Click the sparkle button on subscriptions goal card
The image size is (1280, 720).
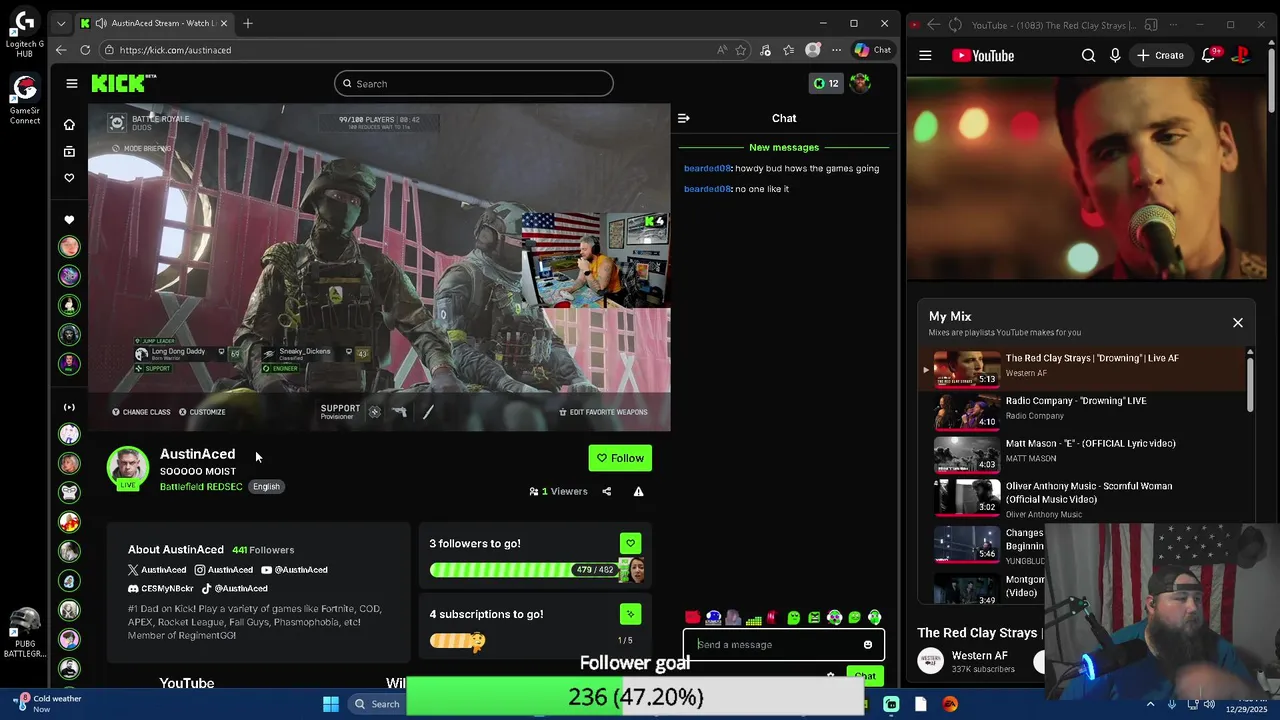click(630, 614)
